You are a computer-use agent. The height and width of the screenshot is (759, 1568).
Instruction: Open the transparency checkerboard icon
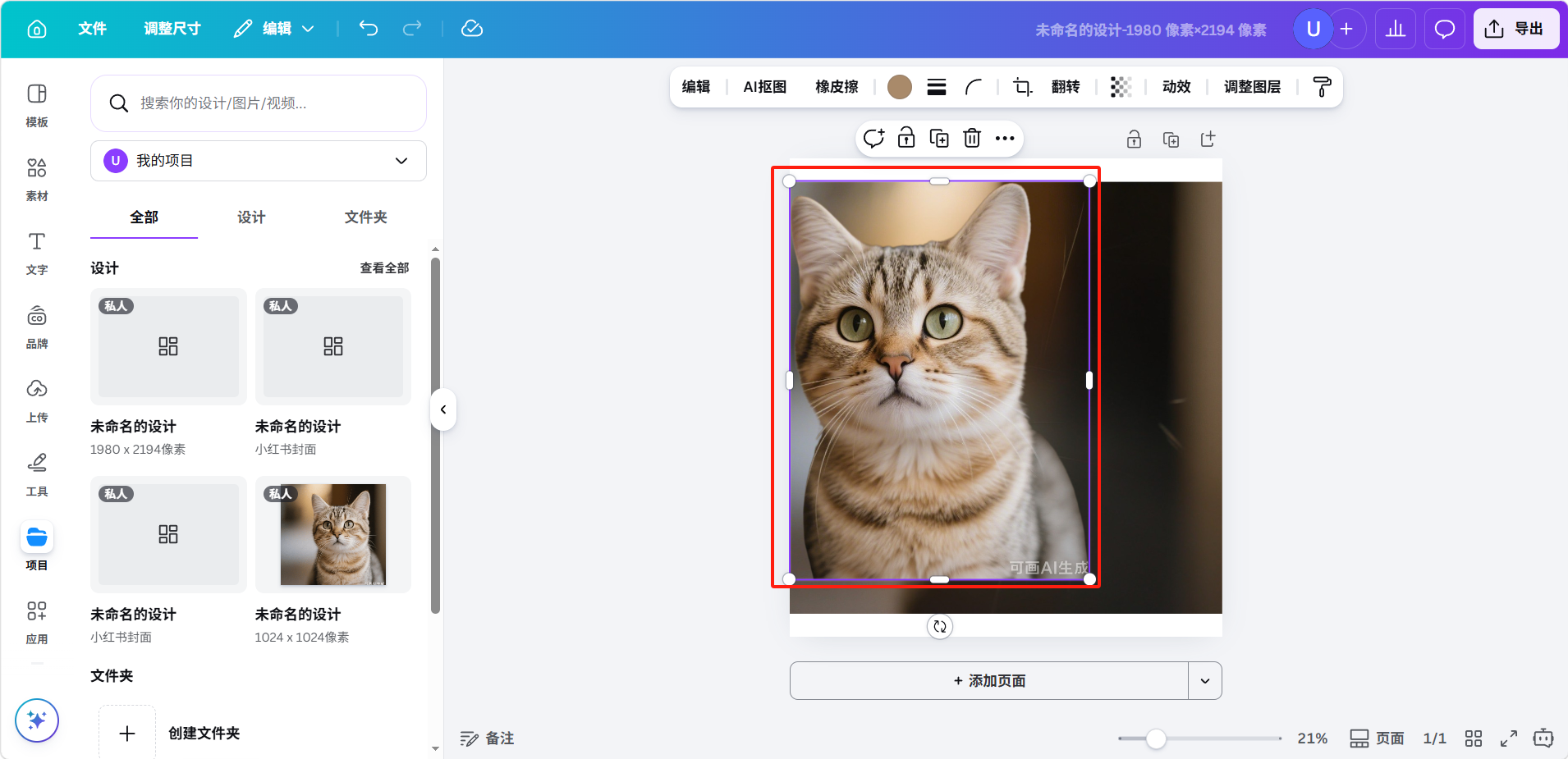point(1121,87)
